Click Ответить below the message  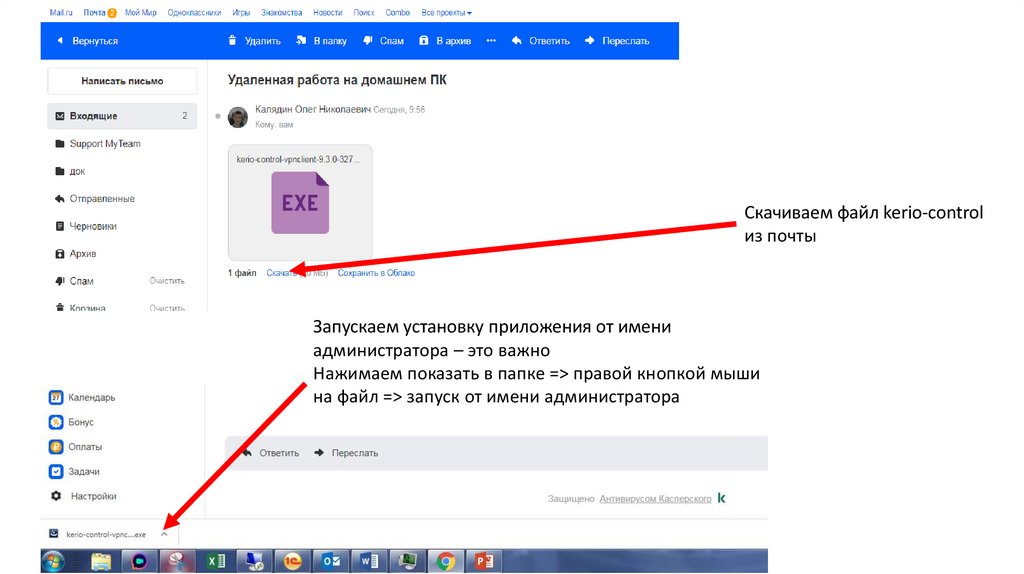click(270, 453)
